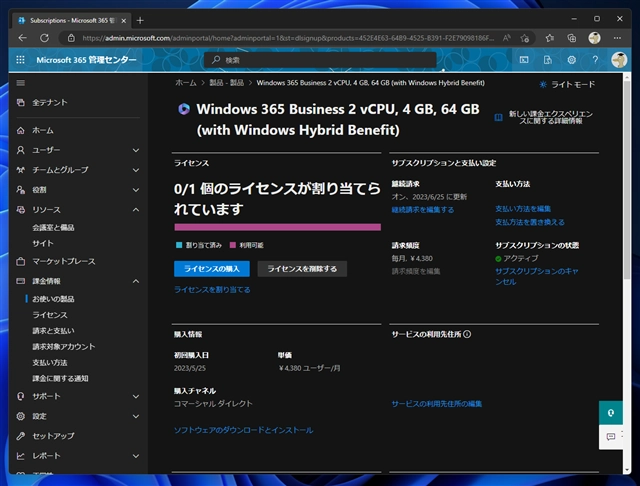
Task: Open browser collections icon
Action: pyautogui.click(x=572, y=38)
